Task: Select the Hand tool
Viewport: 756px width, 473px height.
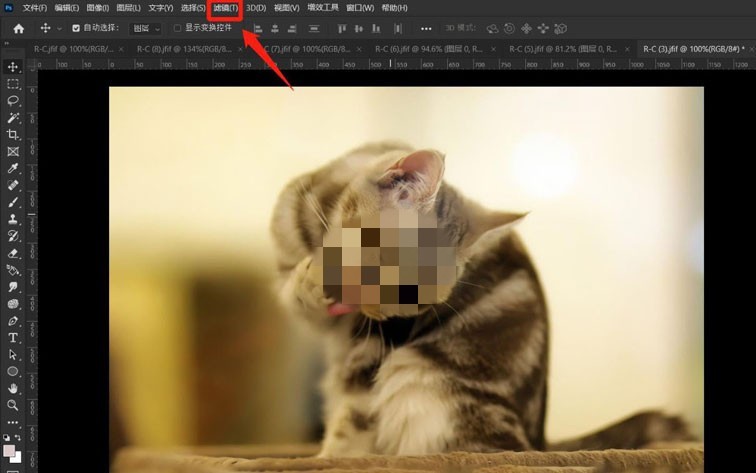Action: pyautogui.click(x=13, y=388)
